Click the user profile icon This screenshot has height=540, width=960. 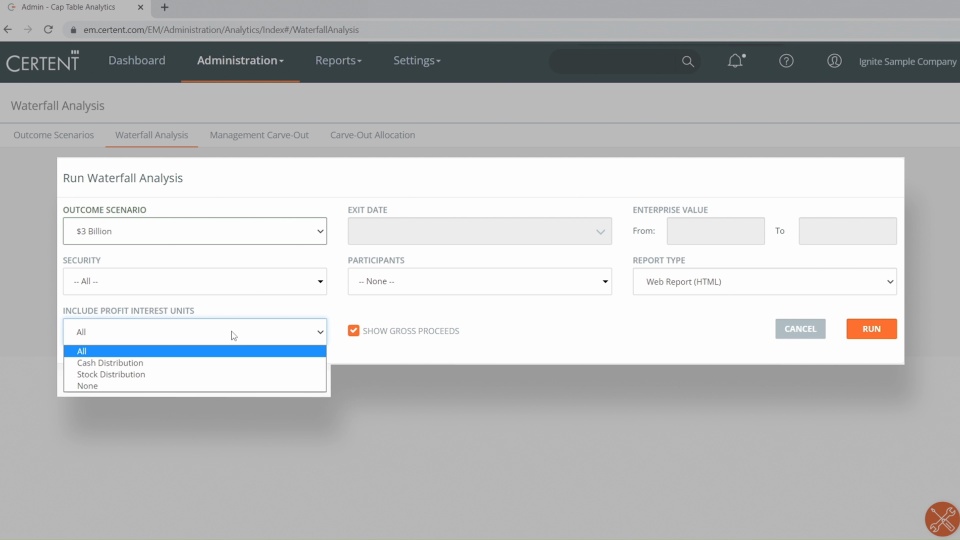834,61
